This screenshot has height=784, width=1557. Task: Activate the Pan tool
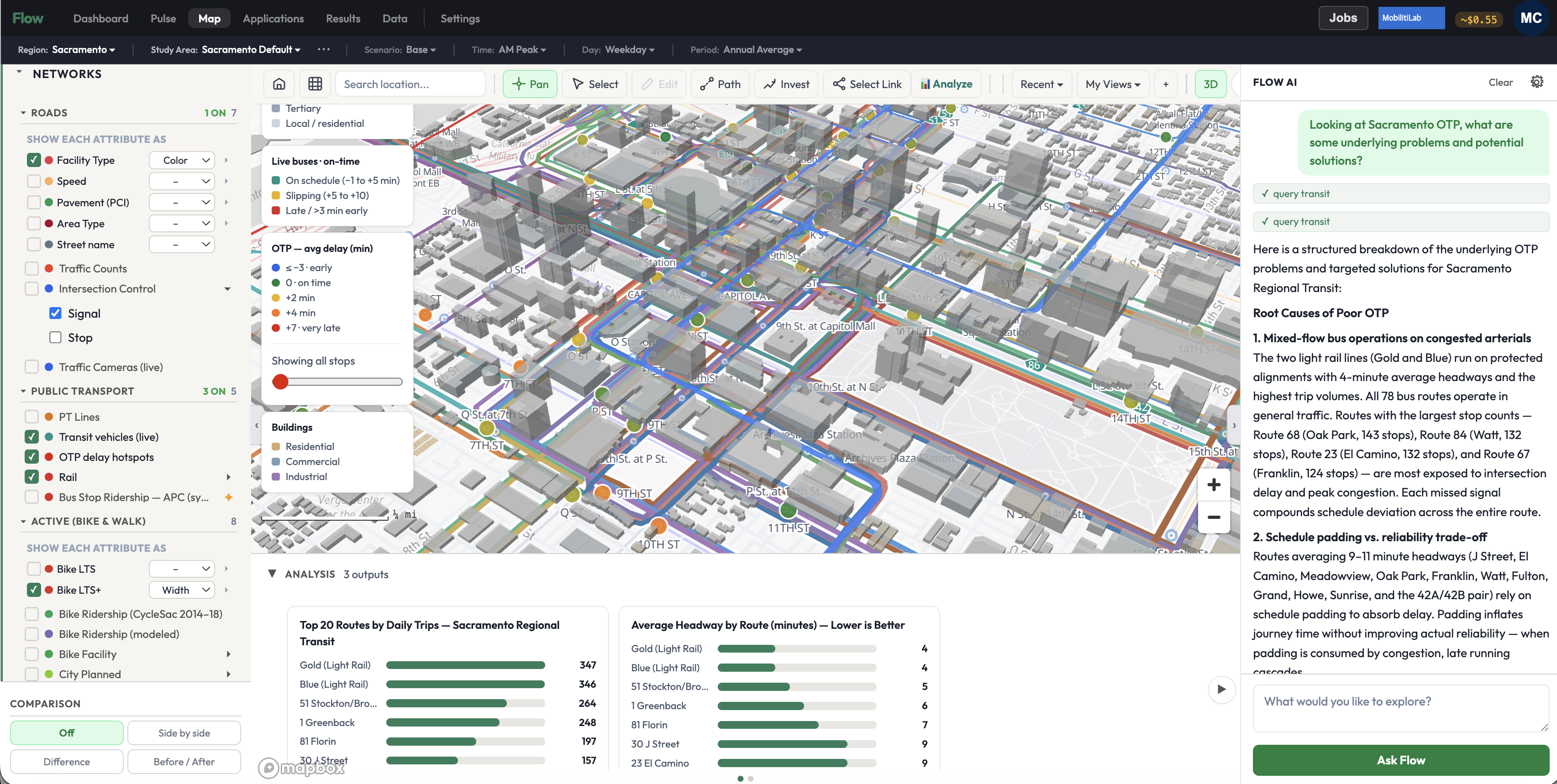(x=530, y=84)
